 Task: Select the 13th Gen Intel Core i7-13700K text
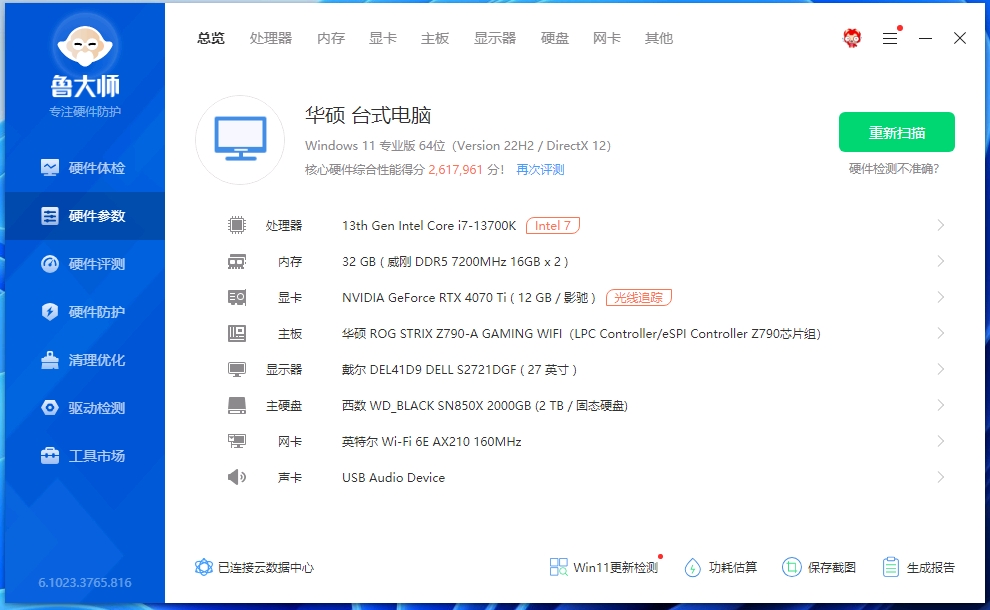(x=429, y=225)
